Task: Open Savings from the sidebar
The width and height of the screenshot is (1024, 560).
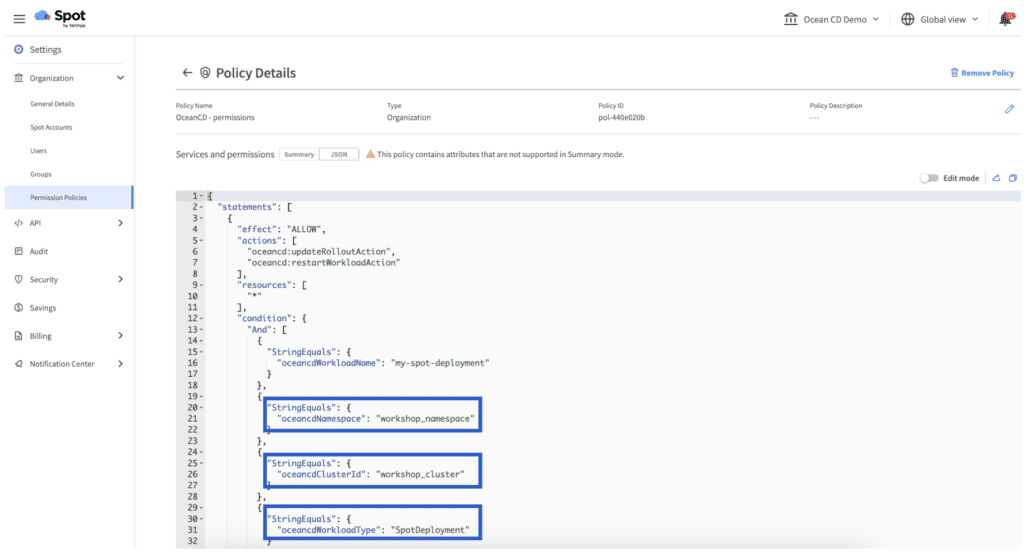Action: tap(42, 308)
